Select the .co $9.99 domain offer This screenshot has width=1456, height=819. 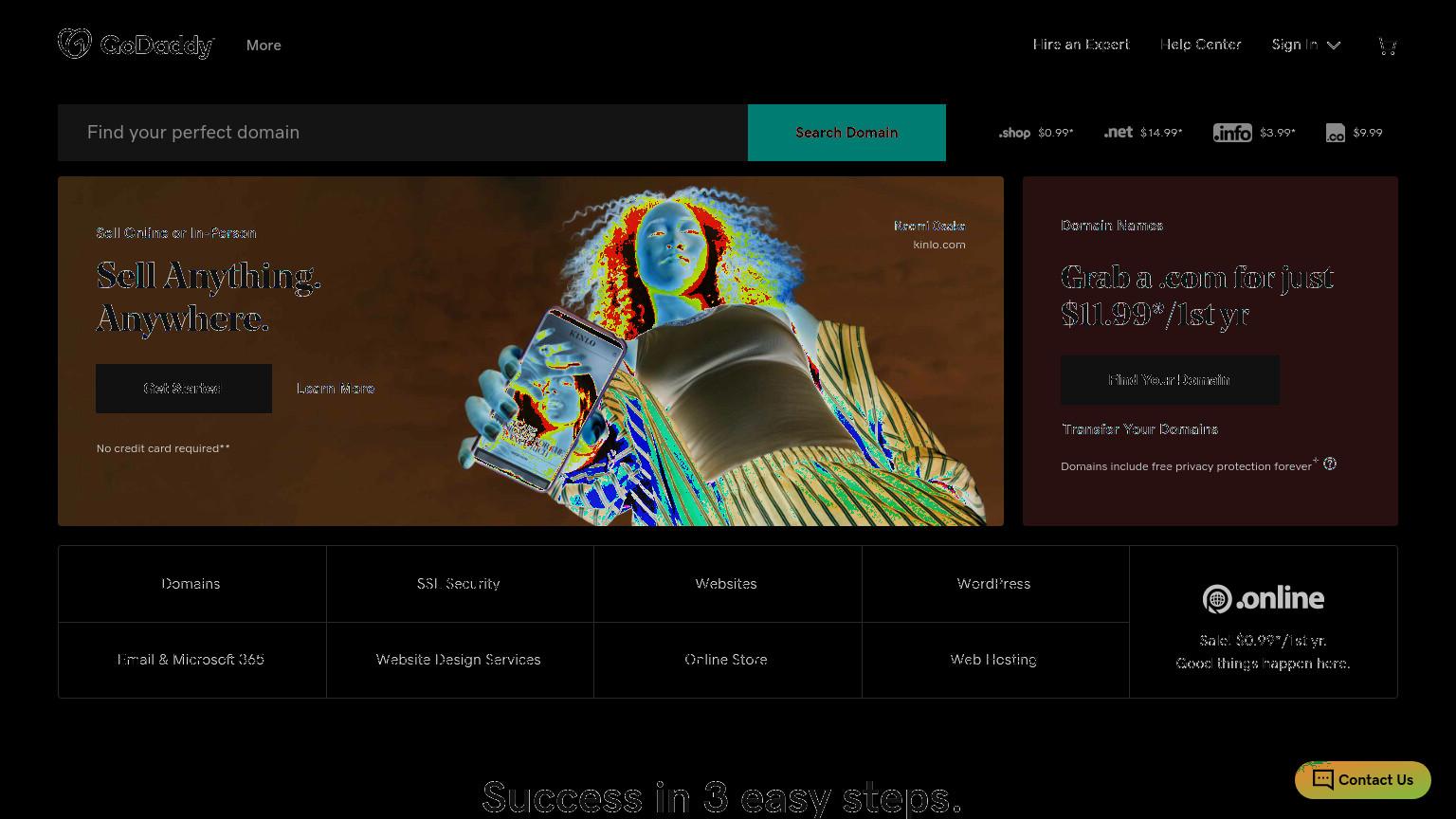pyautogui.click(x=1354, y=133)
